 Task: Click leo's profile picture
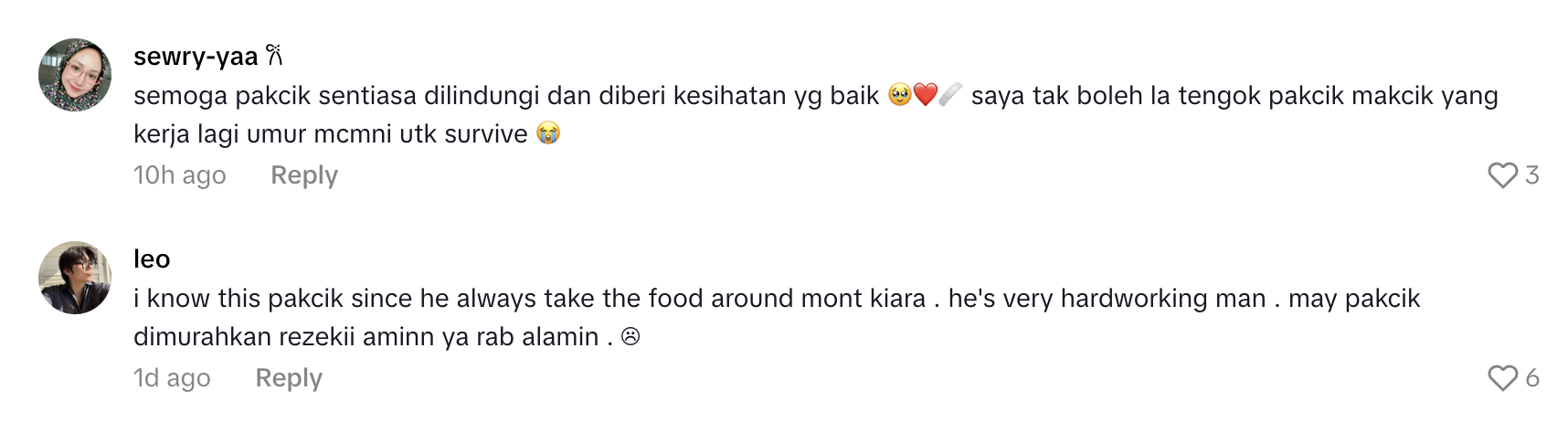coord(75,278)
